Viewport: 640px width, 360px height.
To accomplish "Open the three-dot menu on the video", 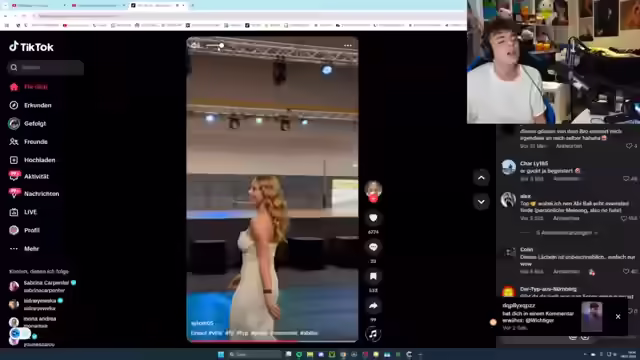I will pos(348,46).
